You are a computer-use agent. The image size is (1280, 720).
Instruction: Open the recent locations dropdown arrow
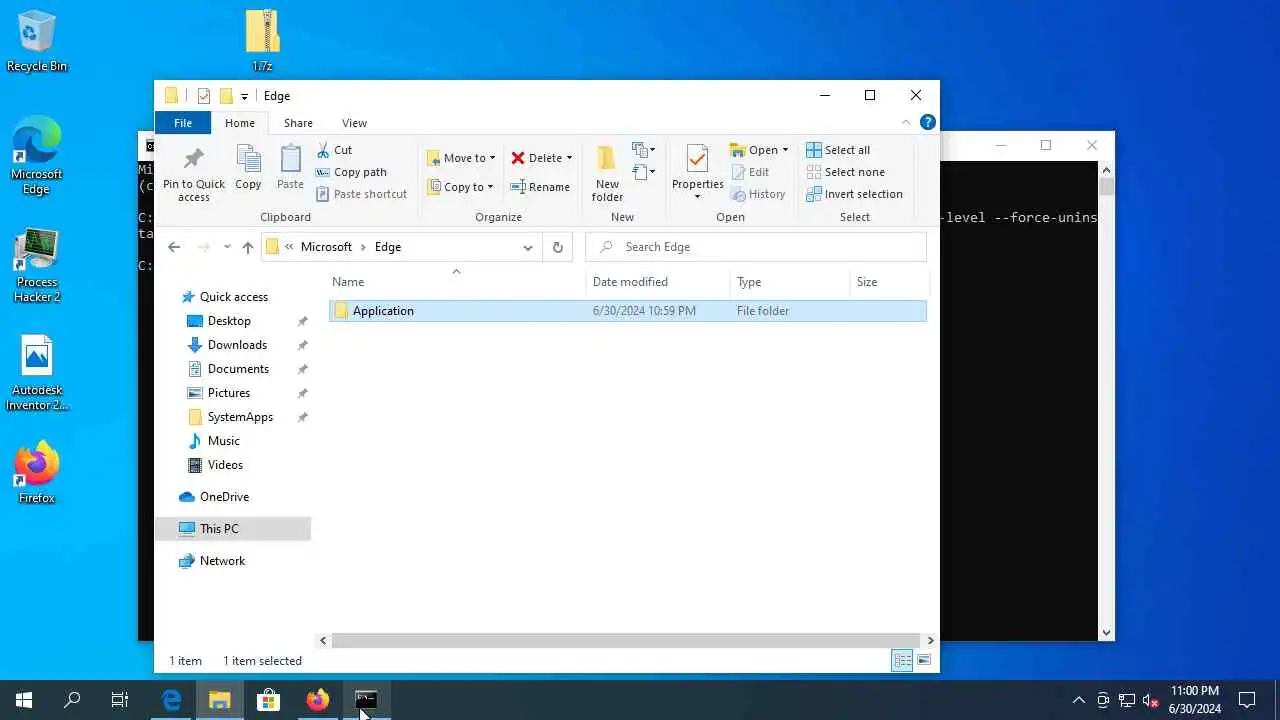pyautogui.click(x=227, y=247)
